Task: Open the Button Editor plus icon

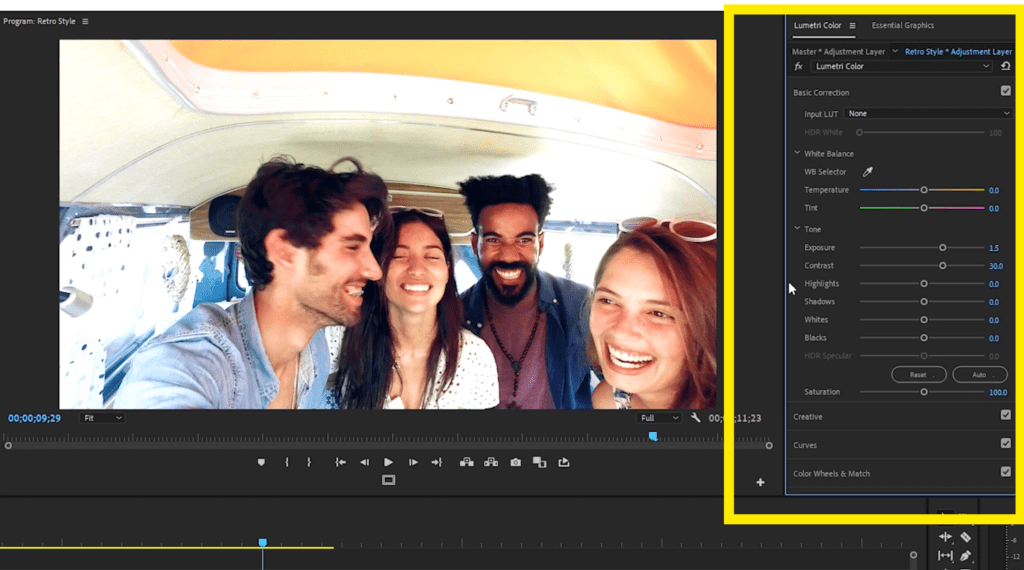Action: click(760, 483)
